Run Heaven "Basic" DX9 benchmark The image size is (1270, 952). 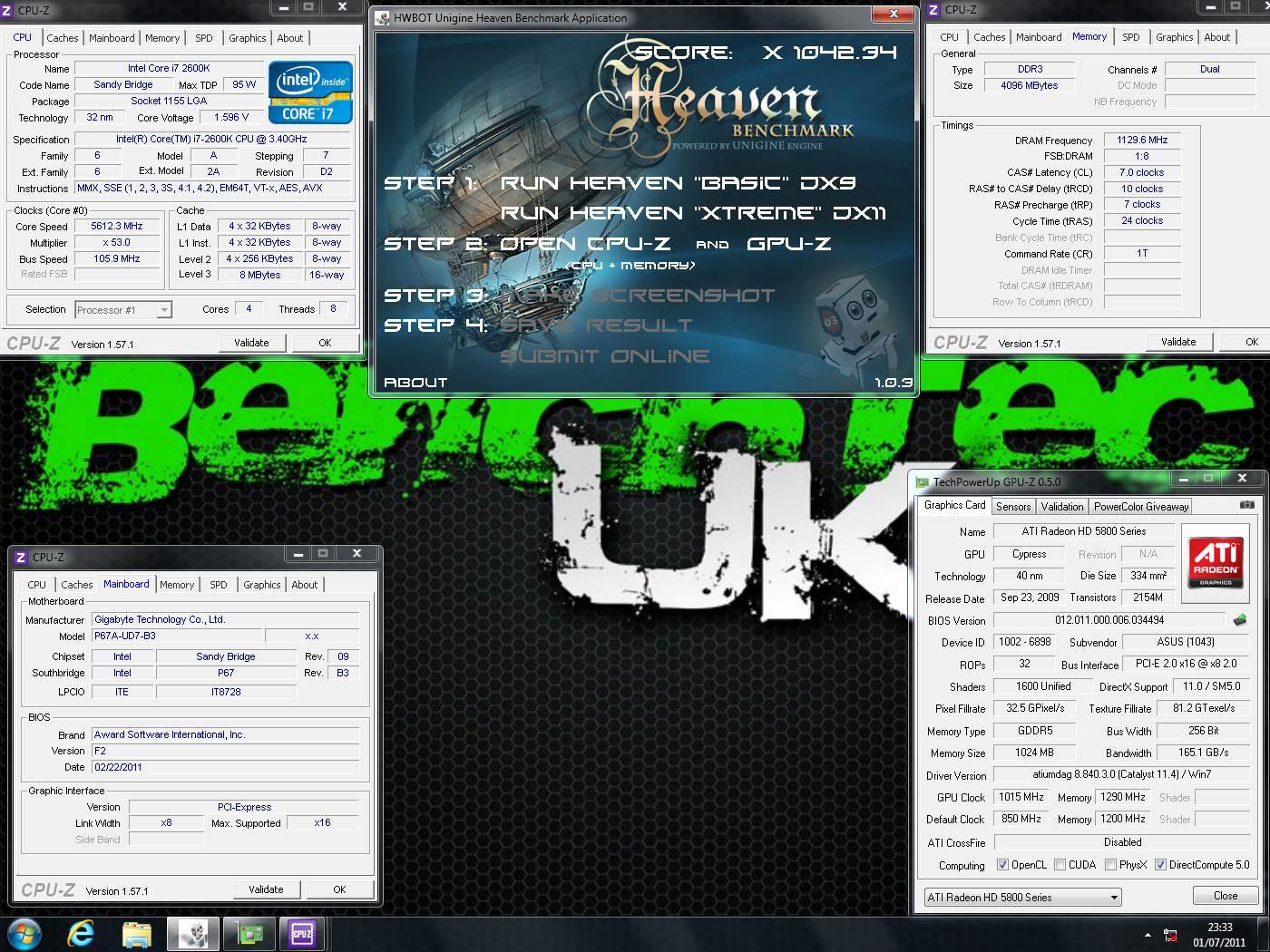678,182
